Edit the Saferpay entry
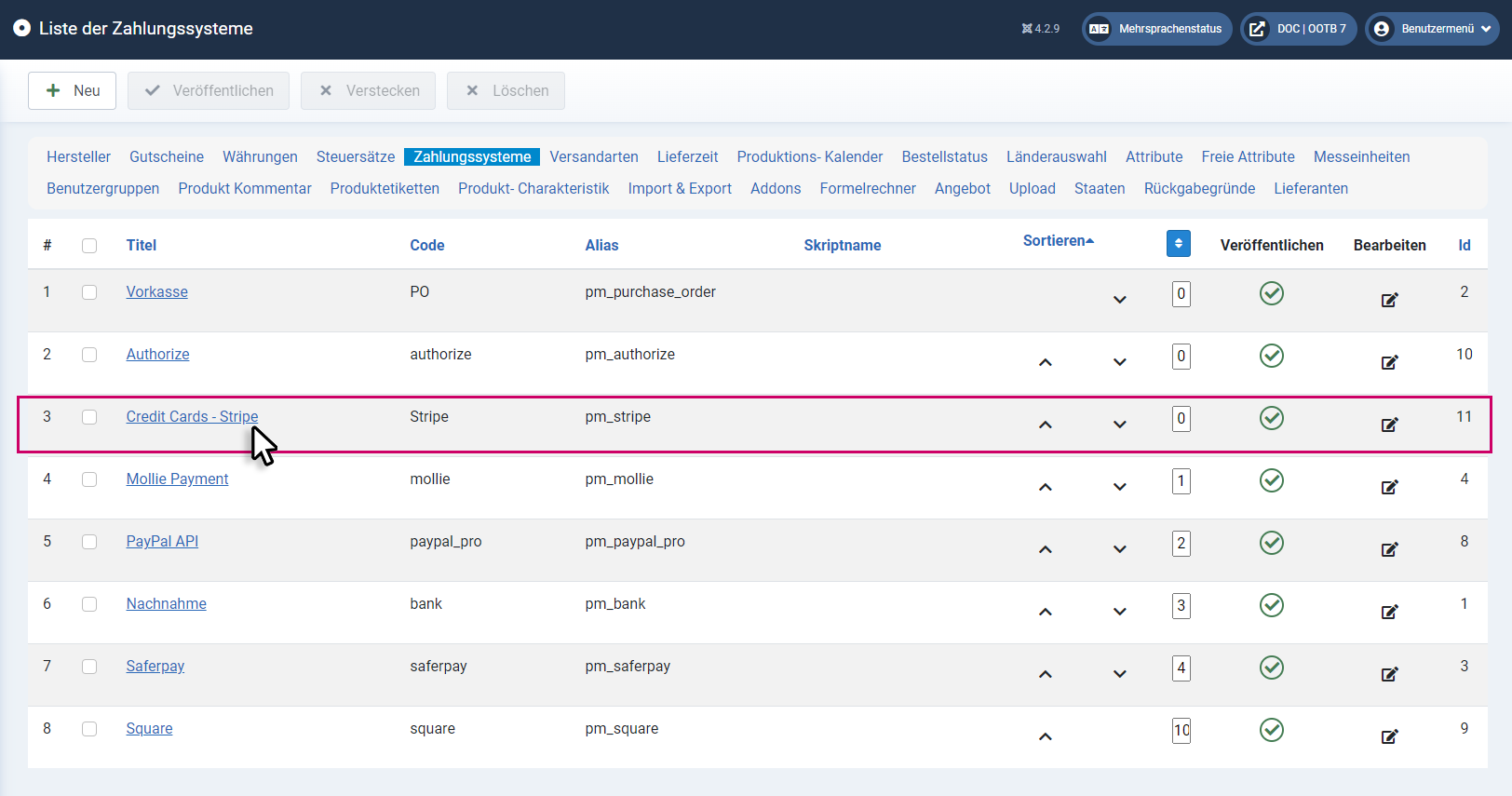 click(1389, 674)
